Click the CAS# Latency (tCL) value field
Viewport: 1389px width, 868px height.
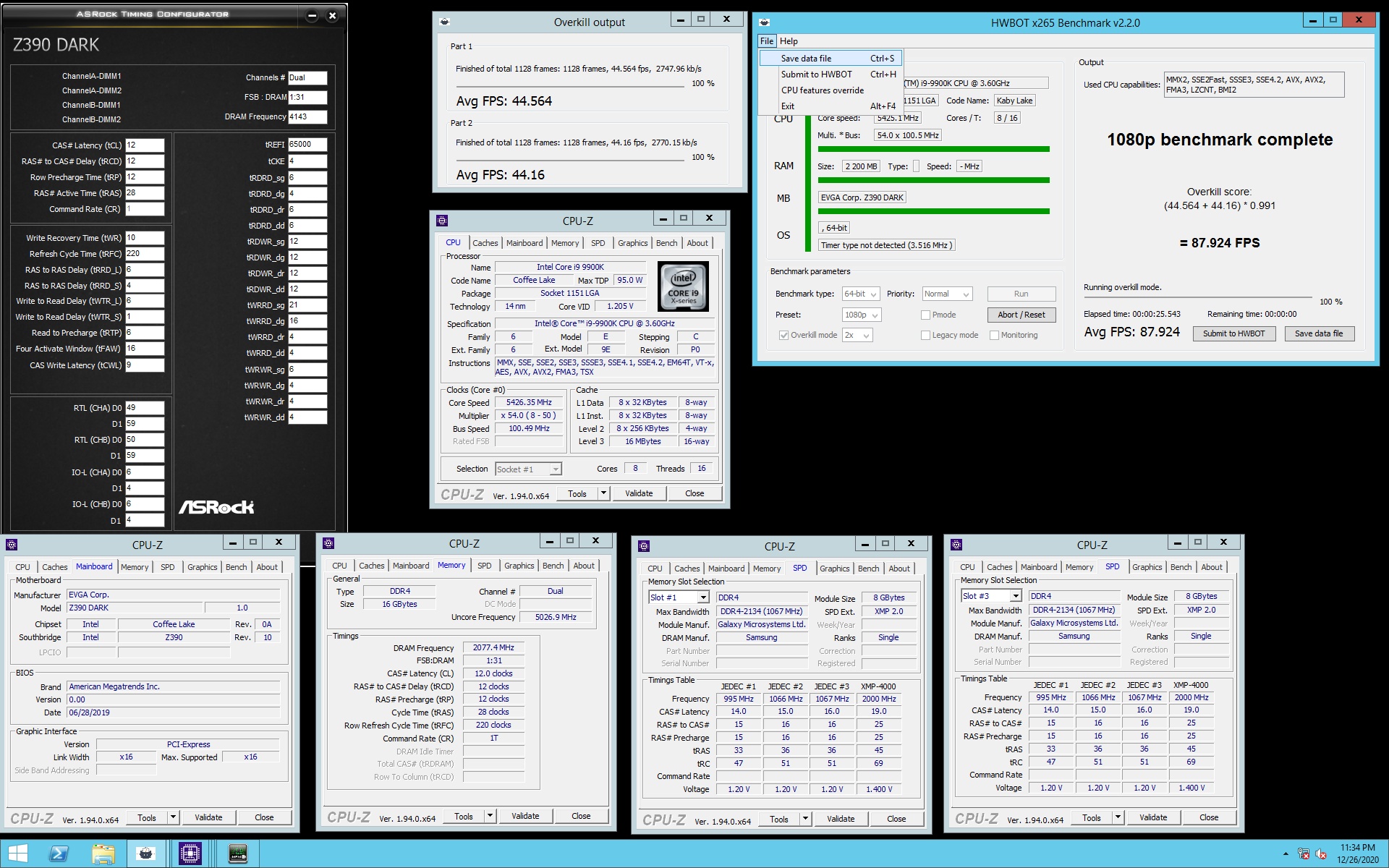point(145,145)
